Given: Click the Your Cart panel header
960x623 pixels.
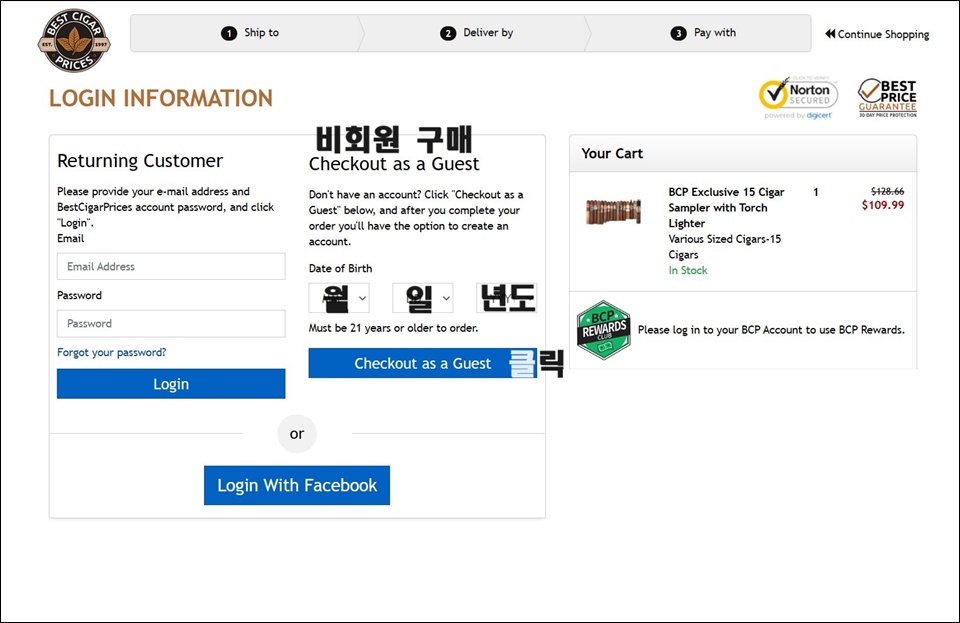Looking at the screenshot, I should (x=743, y=154).
